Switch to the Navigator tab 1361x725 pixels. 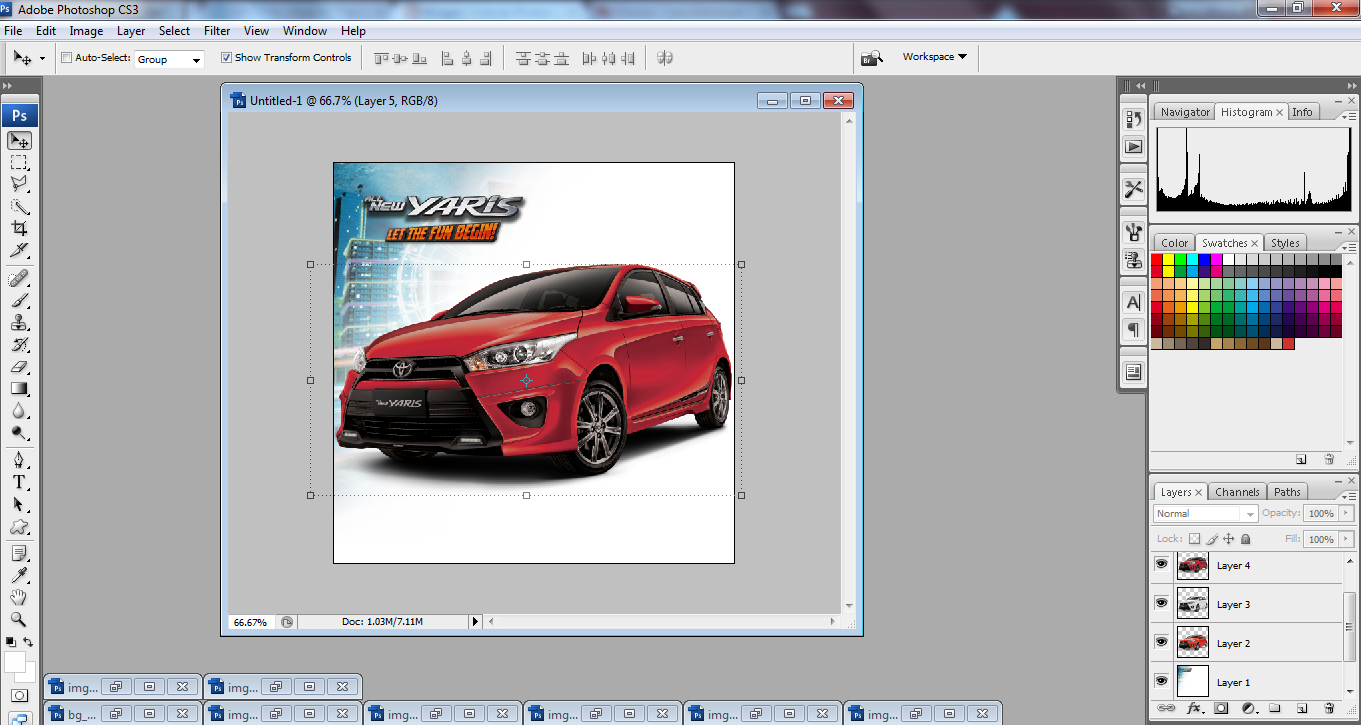1185,112
